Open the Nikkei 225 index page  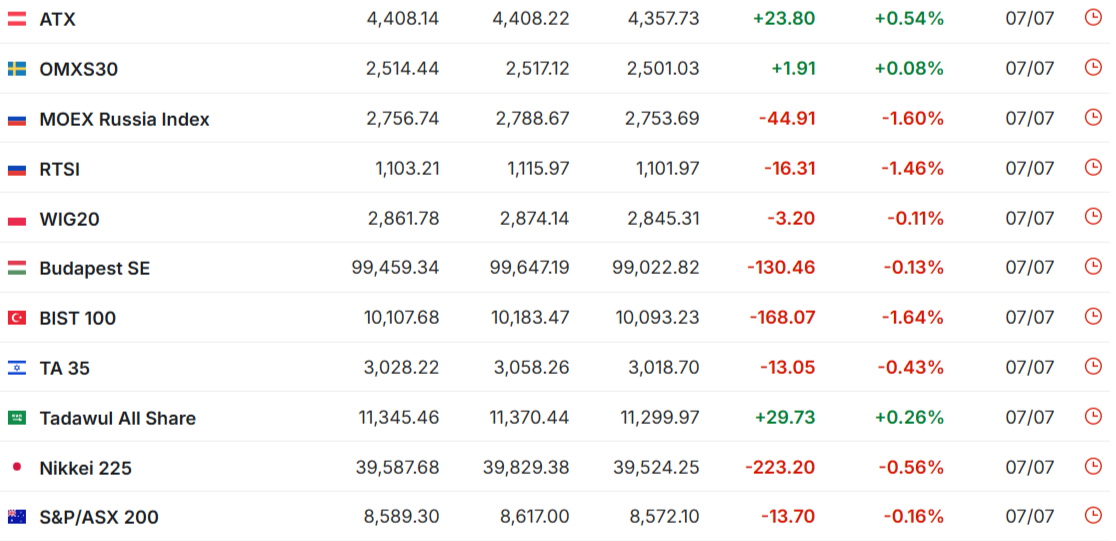tap(85, 468)
